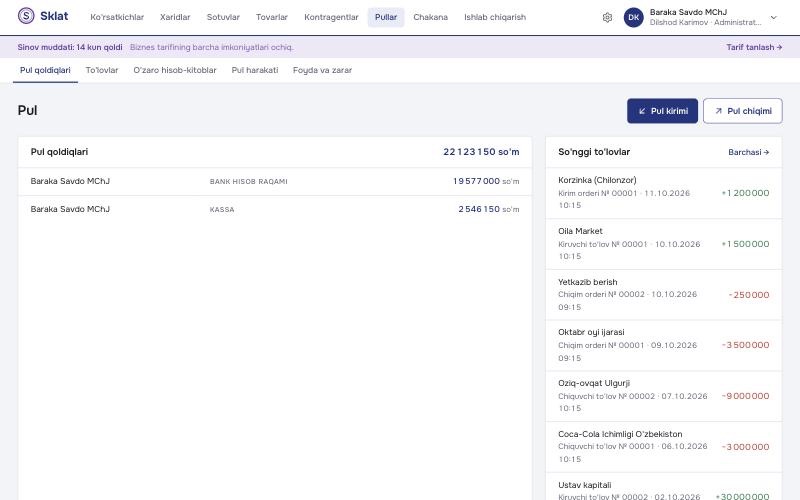Open Coca-Cola Ichimligi O'zbekiston payment
The width and height of the screenshot is (800, 500).
pyautogui.click(x=664, y=447)
